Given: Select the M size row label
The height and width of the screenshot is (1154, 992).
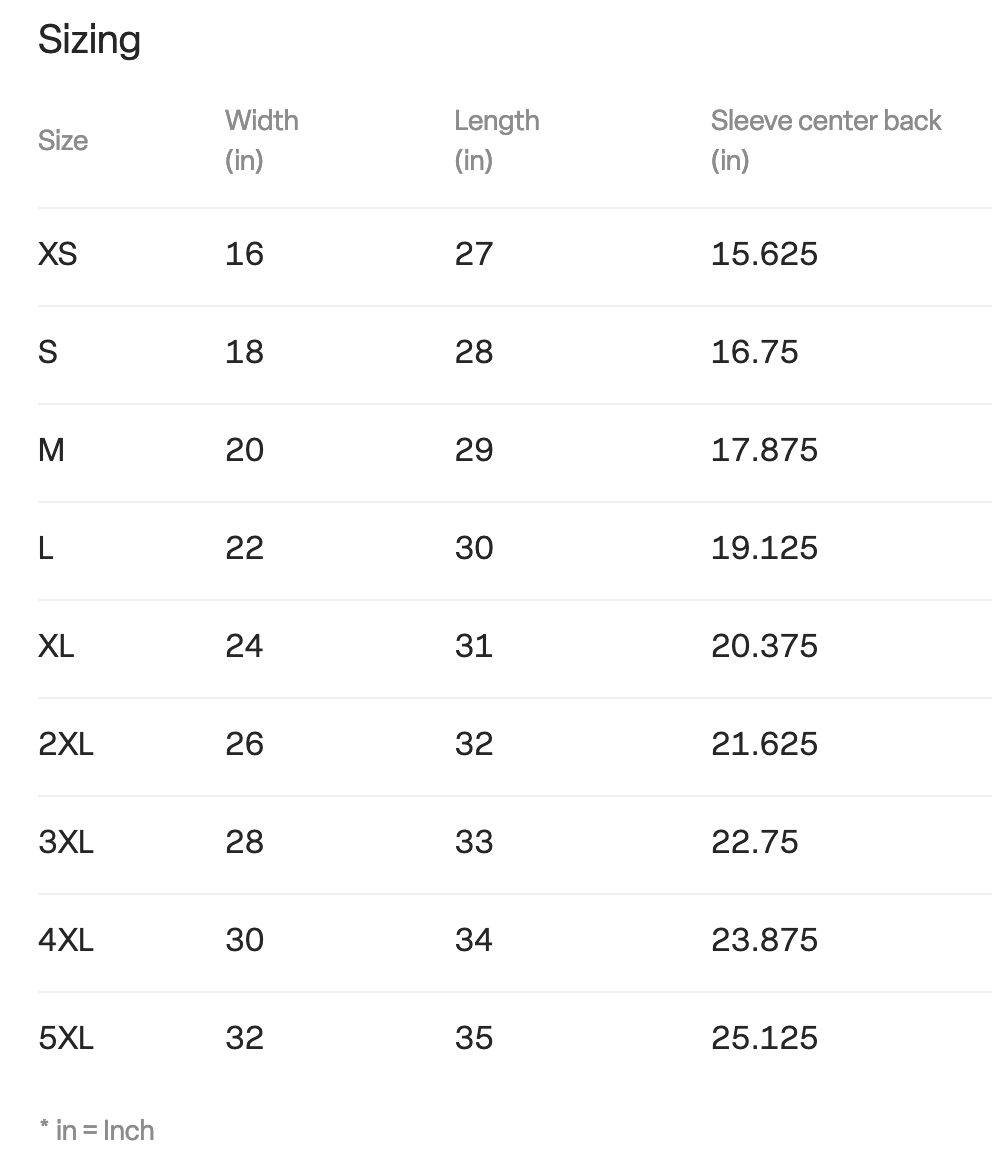Looking at the screenshot, I should click(x=51, y=450).
